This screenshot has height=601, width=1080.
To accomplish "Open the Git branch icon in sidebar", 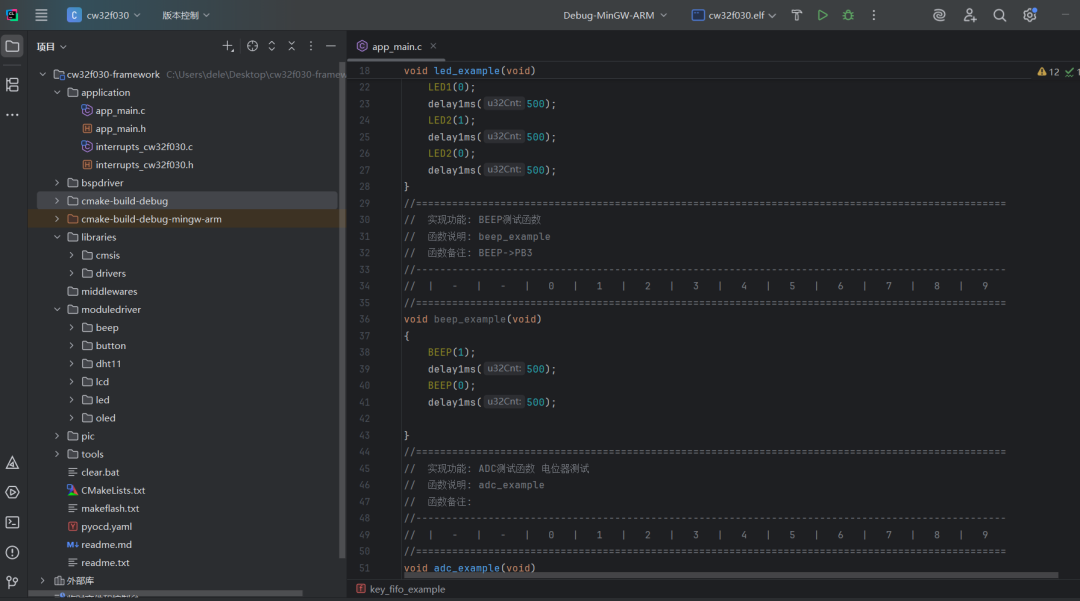I will click(x=12, y=581).
